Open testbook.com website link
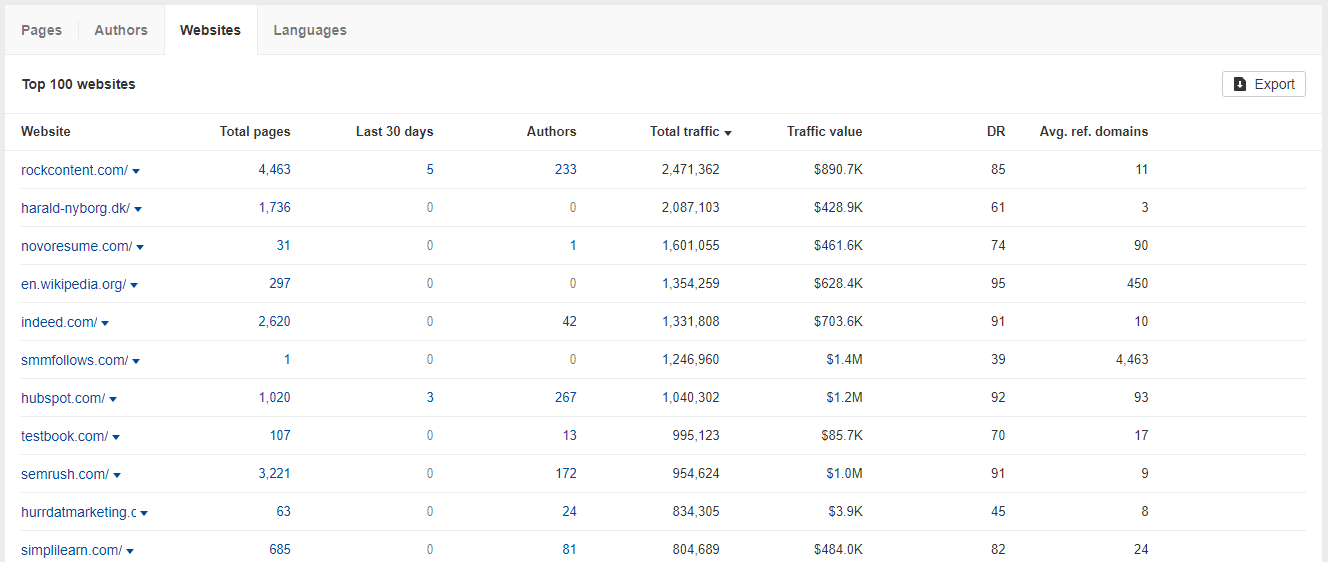Image resolution: width=1328 pixels, height=562 pixels. (x=64, y=436)
